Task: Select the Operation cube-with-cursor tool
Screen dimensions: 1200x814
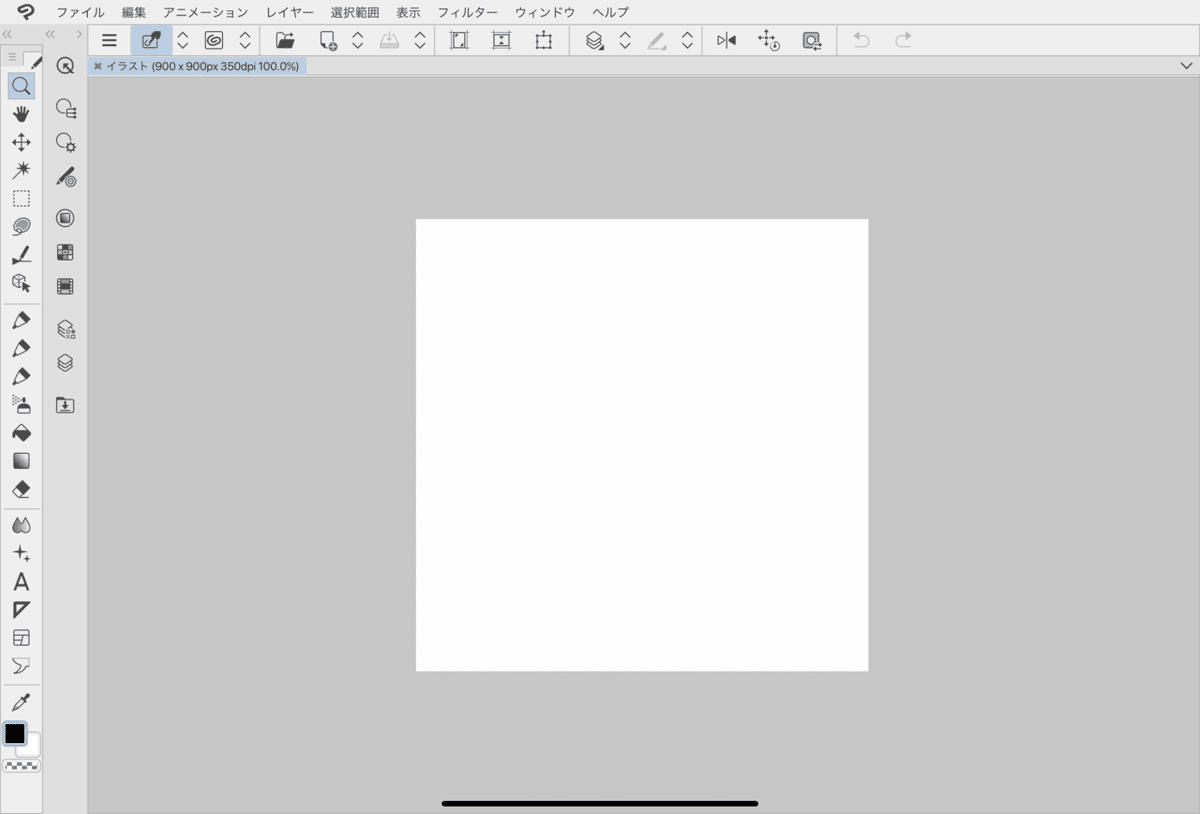Action: [21, 283]
